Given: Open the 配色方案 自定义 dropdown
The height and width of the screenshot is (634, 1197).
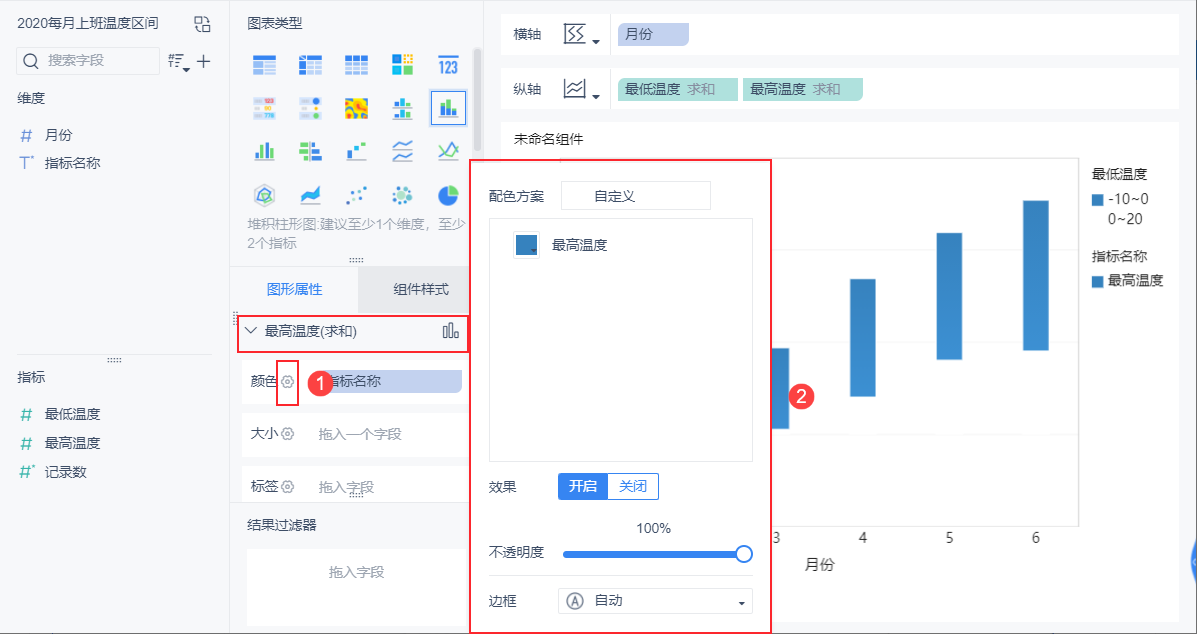Looking at the screenshot, I should tap(636, 196).
